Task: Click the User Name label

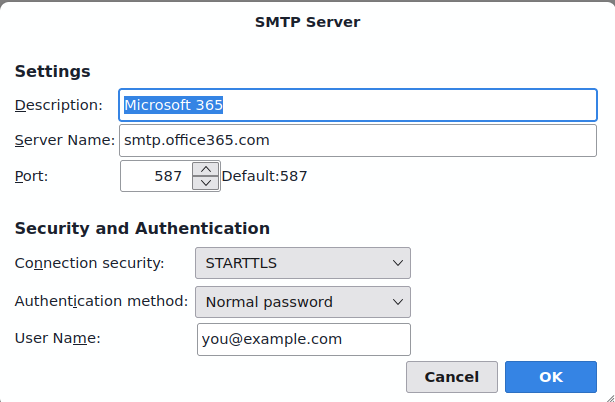Action: (58, 338)
